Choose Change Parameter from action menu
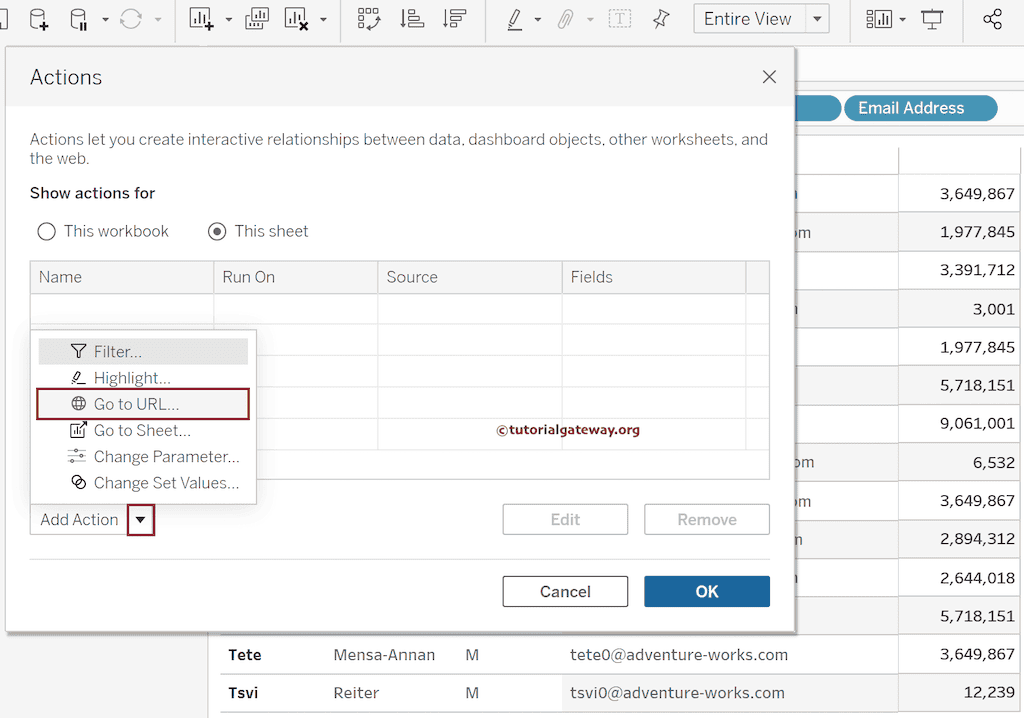 click(160, 456)
